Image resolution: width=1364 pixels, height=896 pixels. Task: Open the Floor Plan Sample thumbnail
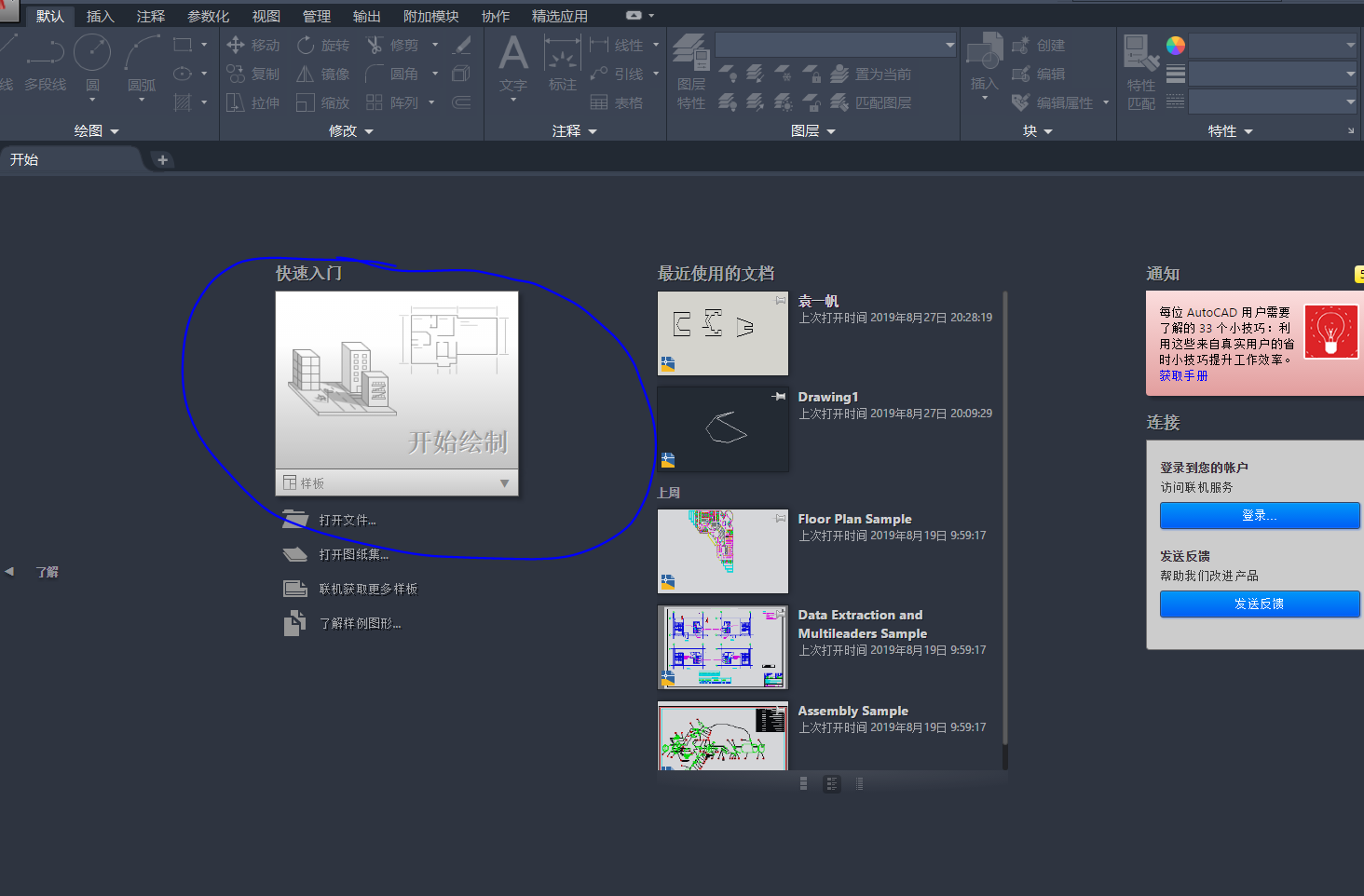[x=722, y=550]
